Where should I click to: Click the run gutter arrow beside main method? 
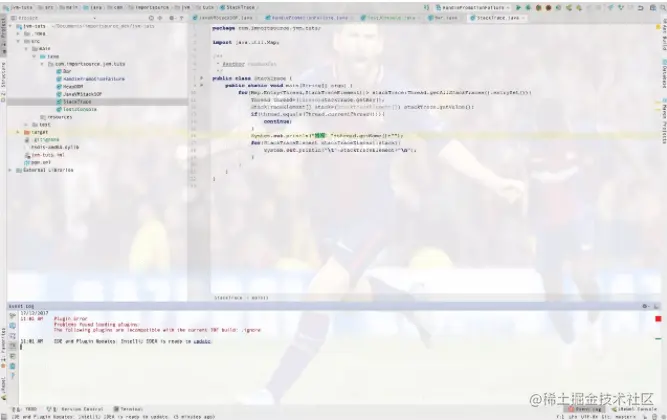click(202, 85)
